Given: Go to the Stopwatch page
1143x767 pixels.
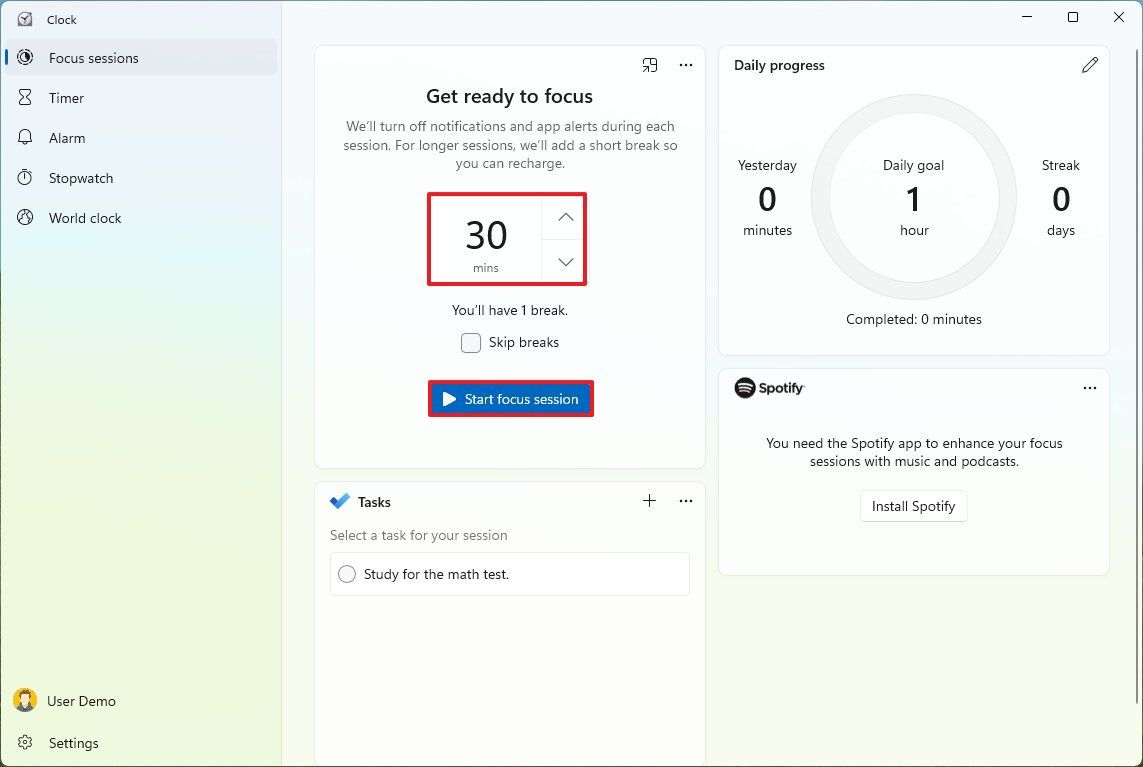Looking at the screenshot, I should pos(80,178).
